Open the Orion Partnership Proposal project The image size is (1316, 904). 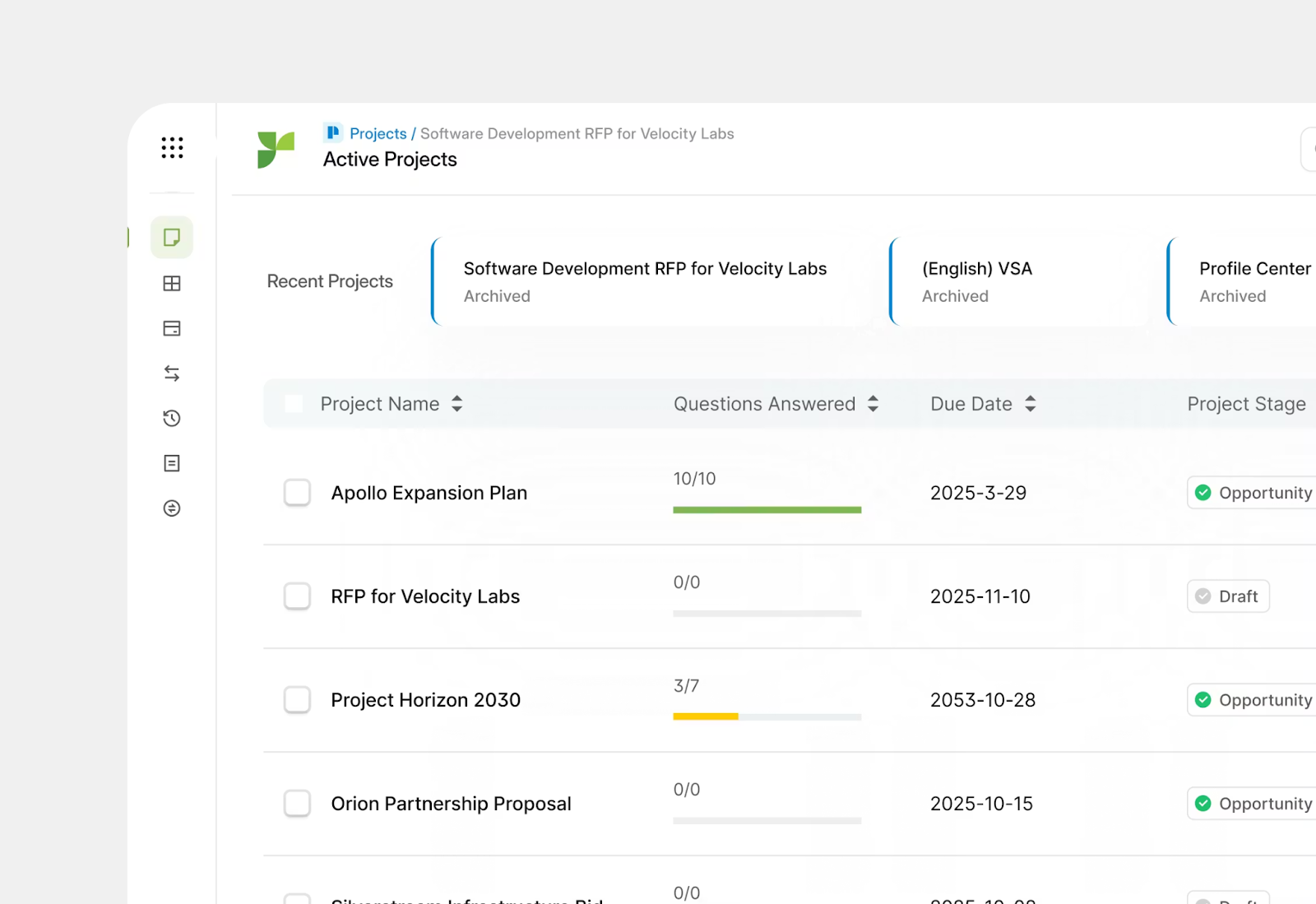click(x=451, y=804)
